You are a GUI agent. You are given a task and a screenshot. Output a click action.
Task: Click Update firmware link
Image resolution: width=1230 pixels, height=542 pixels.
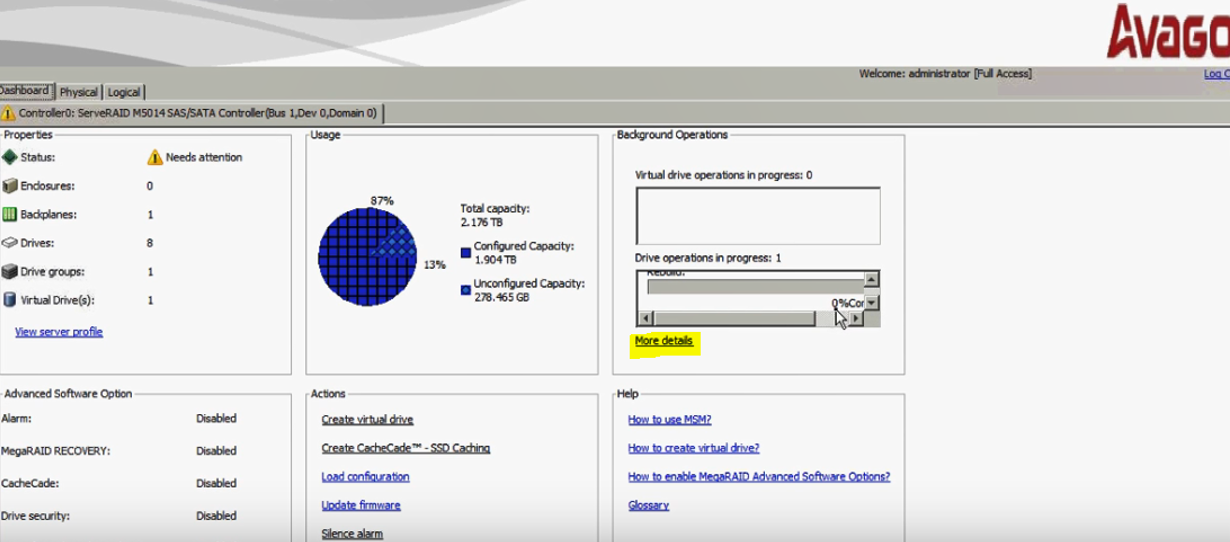point(361,505)
